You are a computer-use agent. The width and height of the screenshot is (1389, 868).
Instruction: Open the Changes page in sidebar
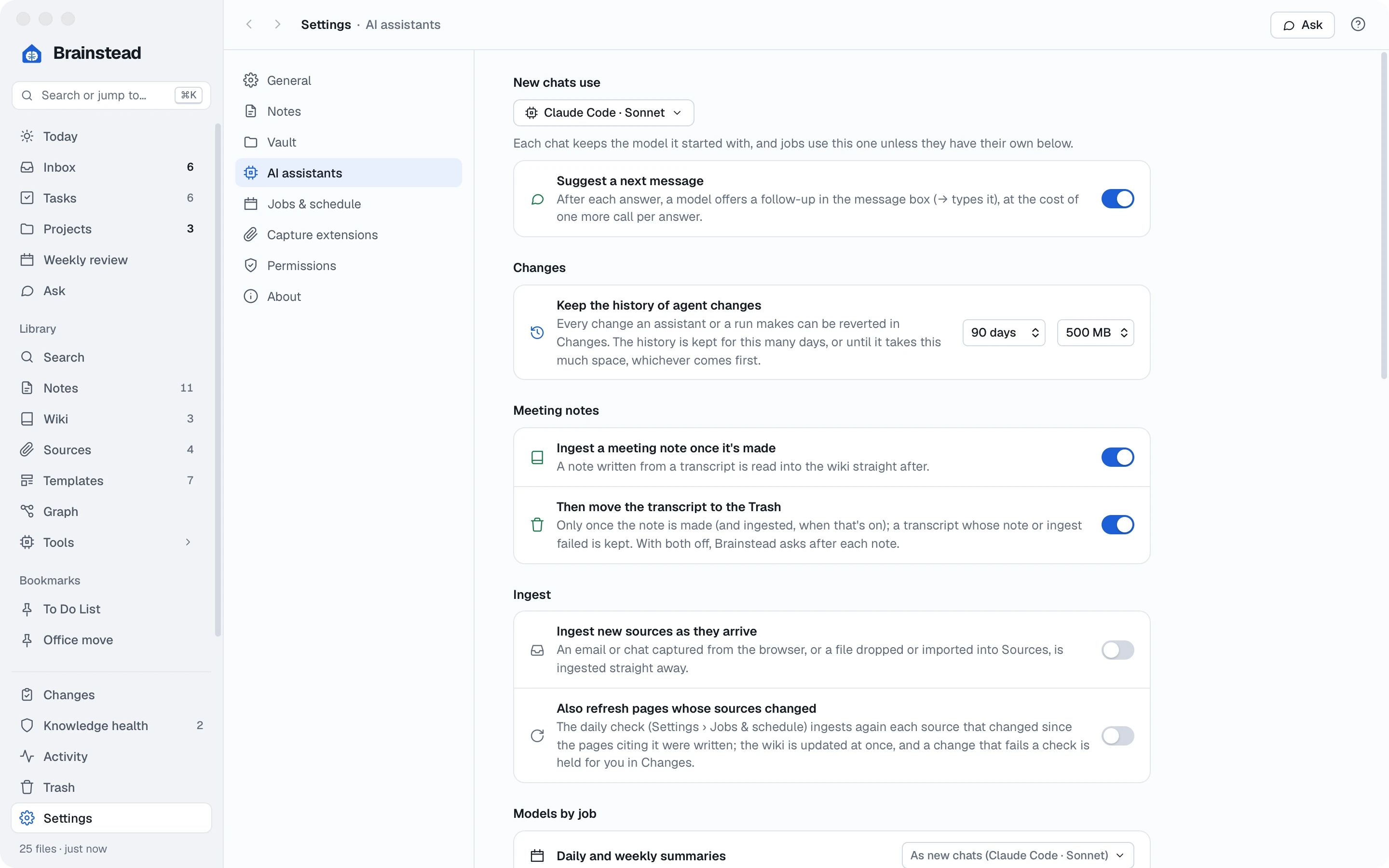111,694
